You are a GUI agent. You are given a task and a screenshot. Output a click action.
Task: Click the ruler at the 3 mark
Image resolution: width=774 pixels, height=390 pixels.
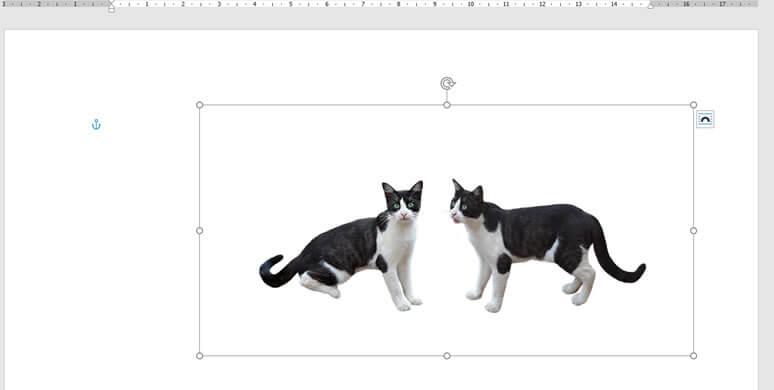point(219,4)
